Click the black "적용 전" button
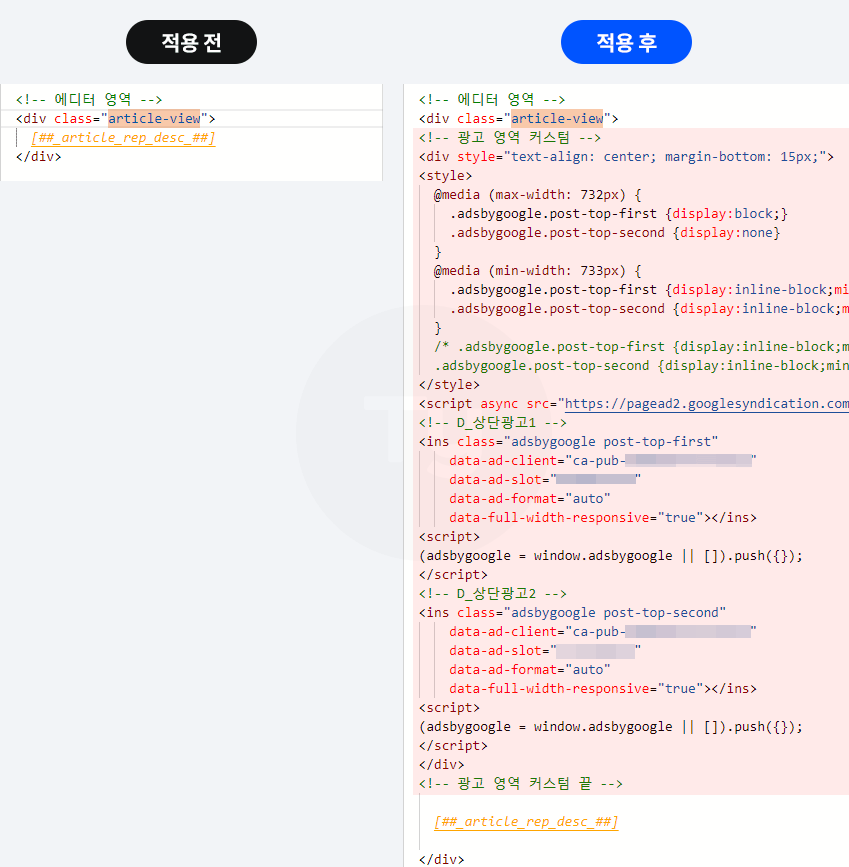The height and width of the screenshot is (867, 849). [x=190, y=42]
